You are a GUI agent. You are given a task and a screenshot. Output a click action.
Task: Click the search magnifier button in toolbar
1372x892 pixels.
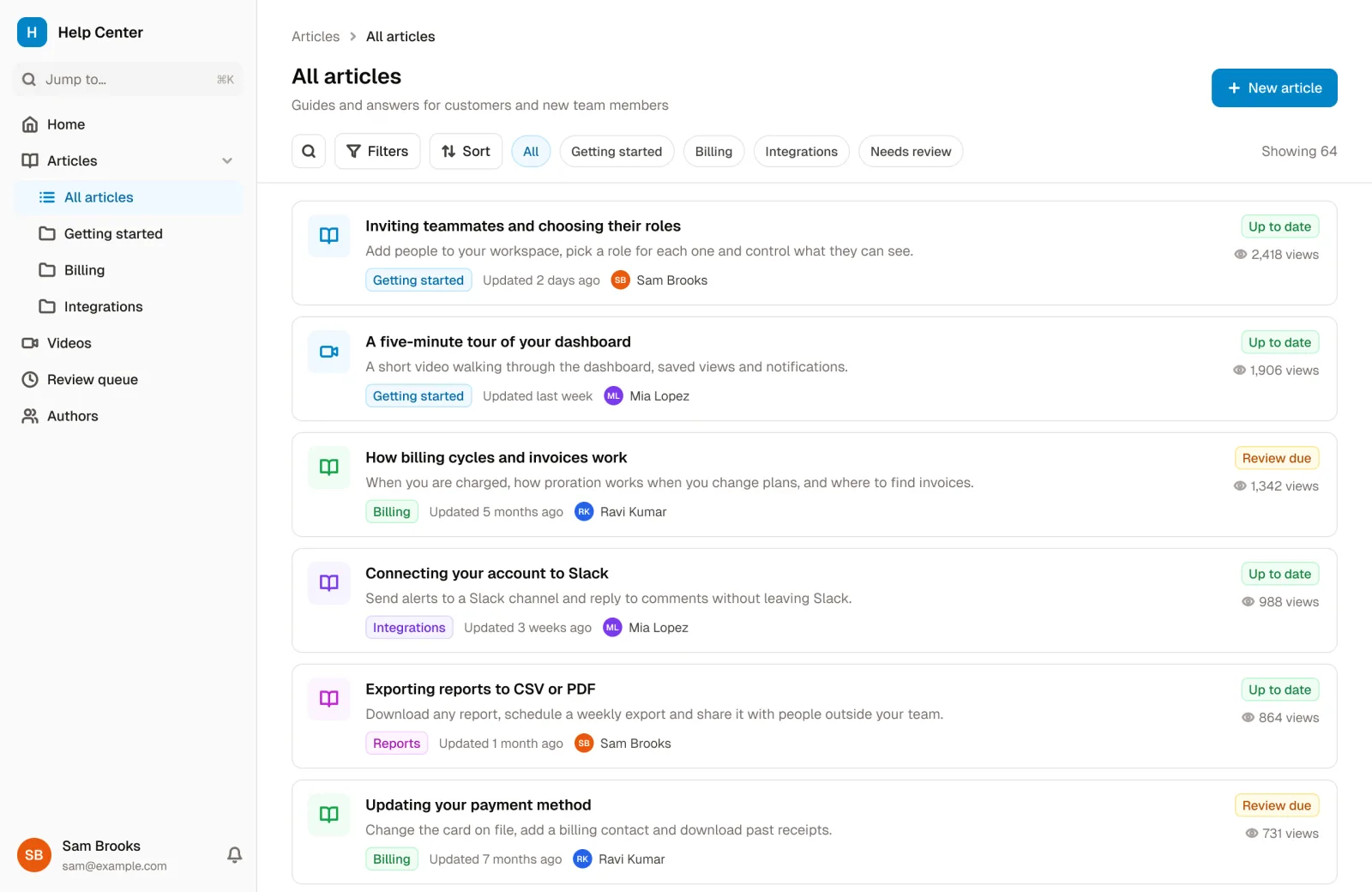click(309, 151)
